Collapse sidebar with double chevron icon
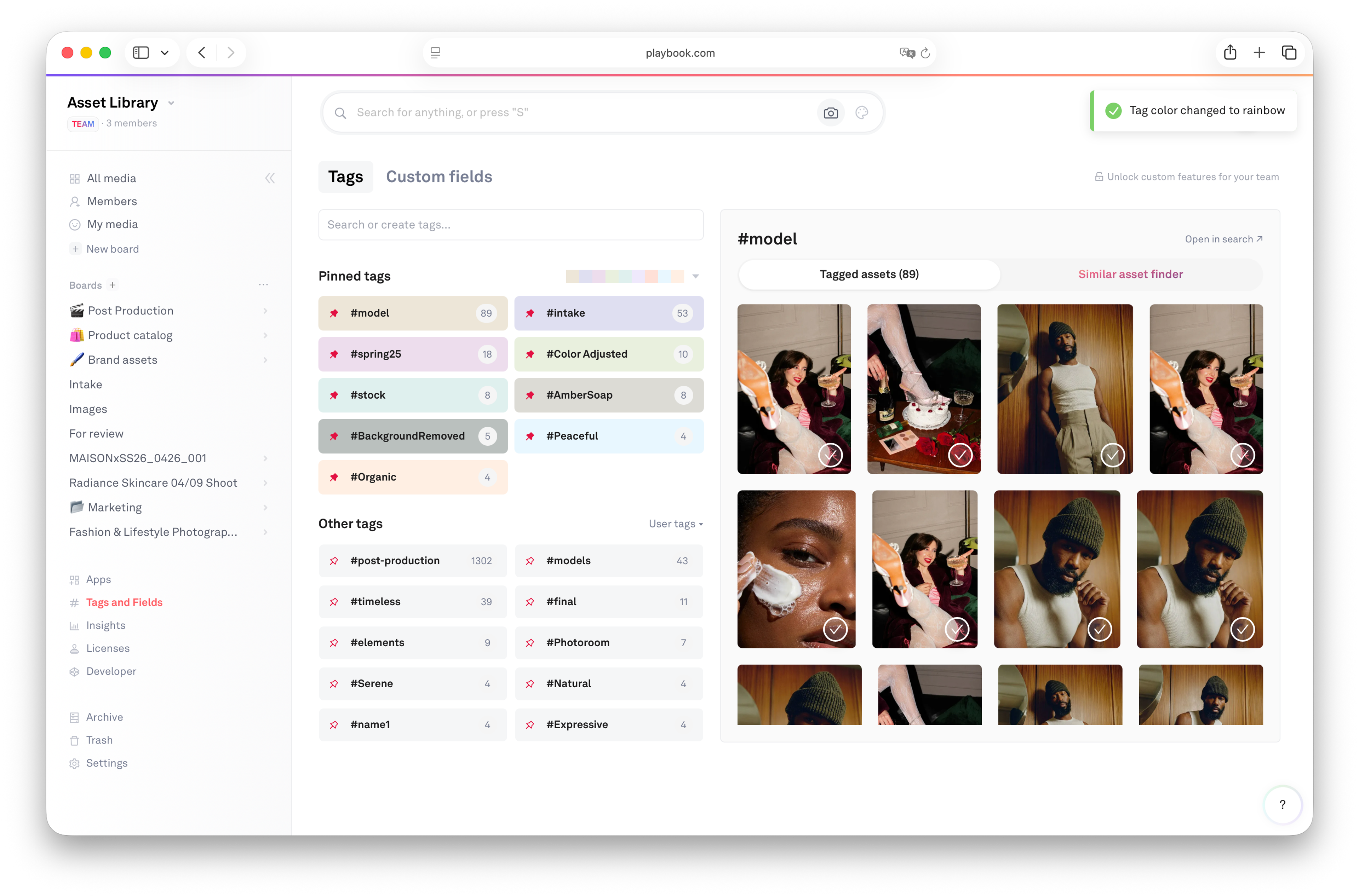This screenshot has width=1359, height=896. click(x=270, y=178)
